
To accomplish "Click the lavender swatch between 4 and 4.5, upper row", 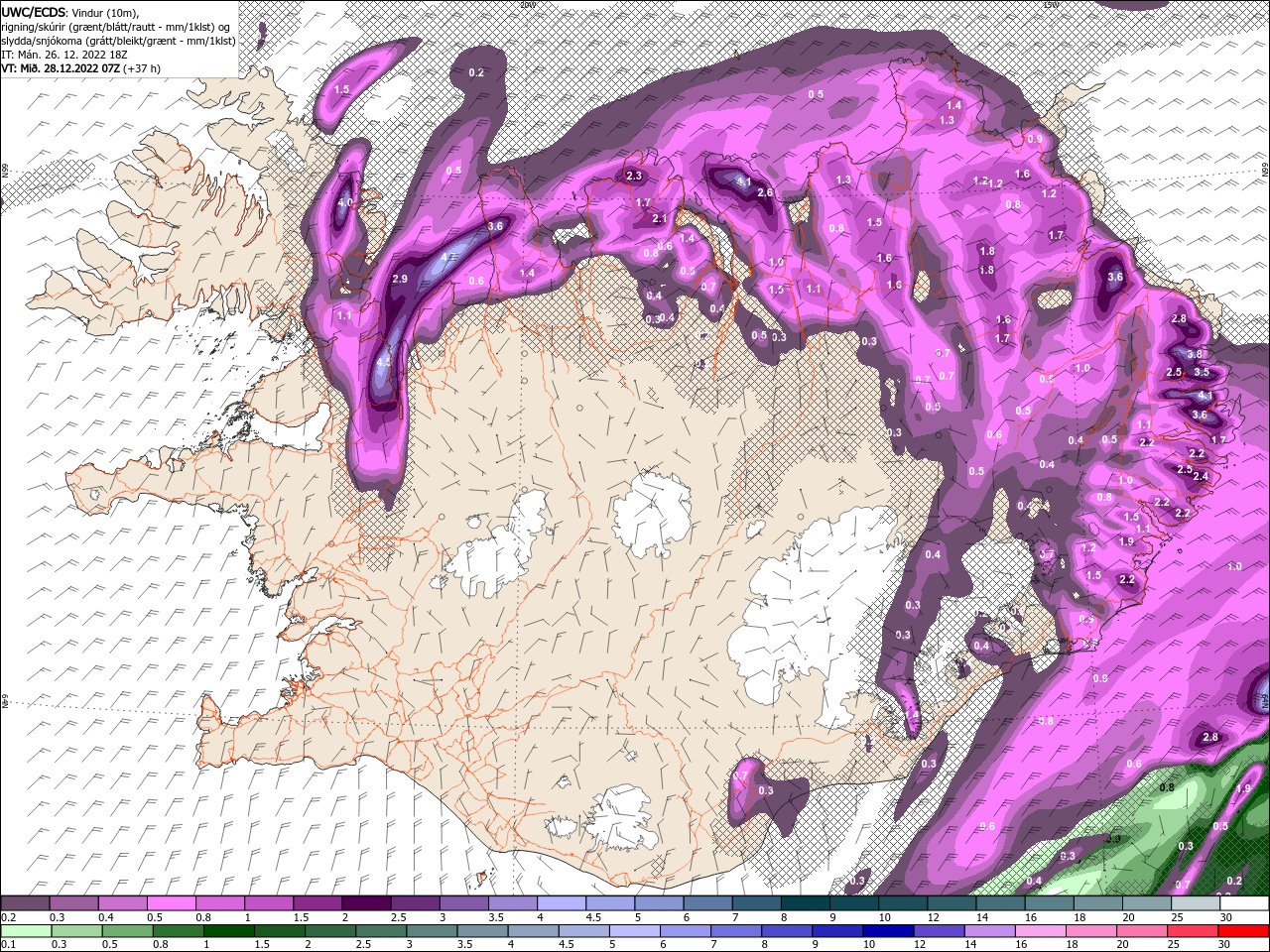I will [562, 903].
